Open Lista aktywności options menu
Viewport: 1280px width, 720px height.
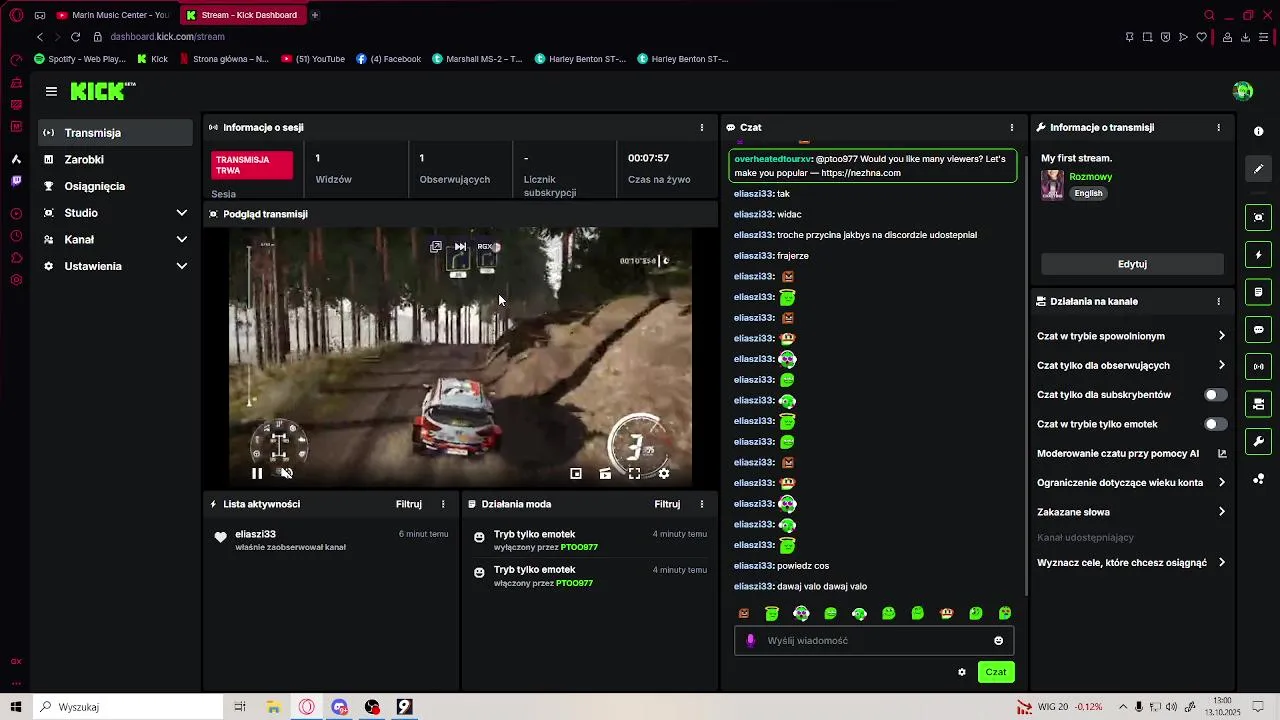[x=443, y=504]
